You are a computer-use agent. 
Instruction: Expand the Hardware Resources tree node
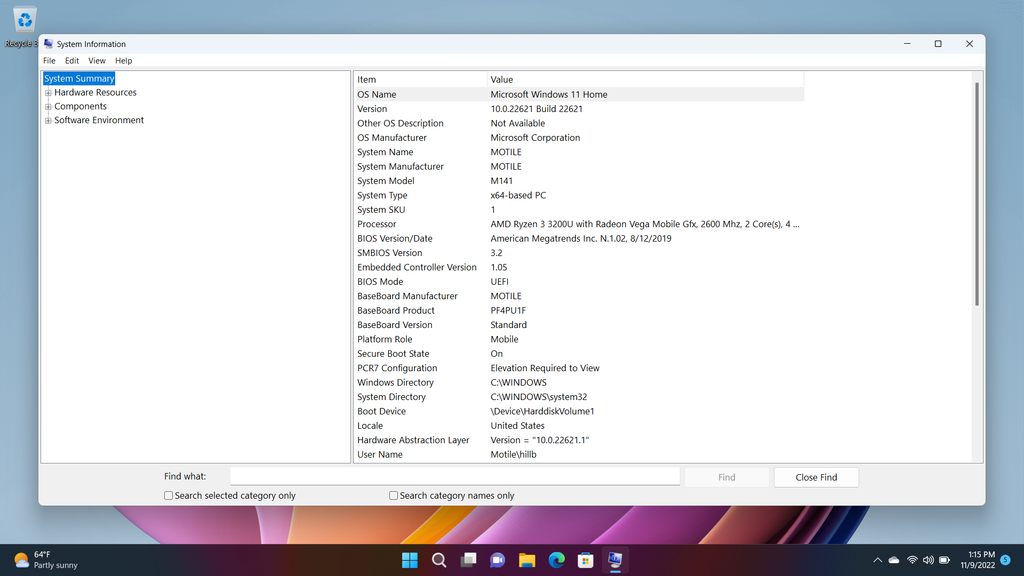click(x=48, y=93)
